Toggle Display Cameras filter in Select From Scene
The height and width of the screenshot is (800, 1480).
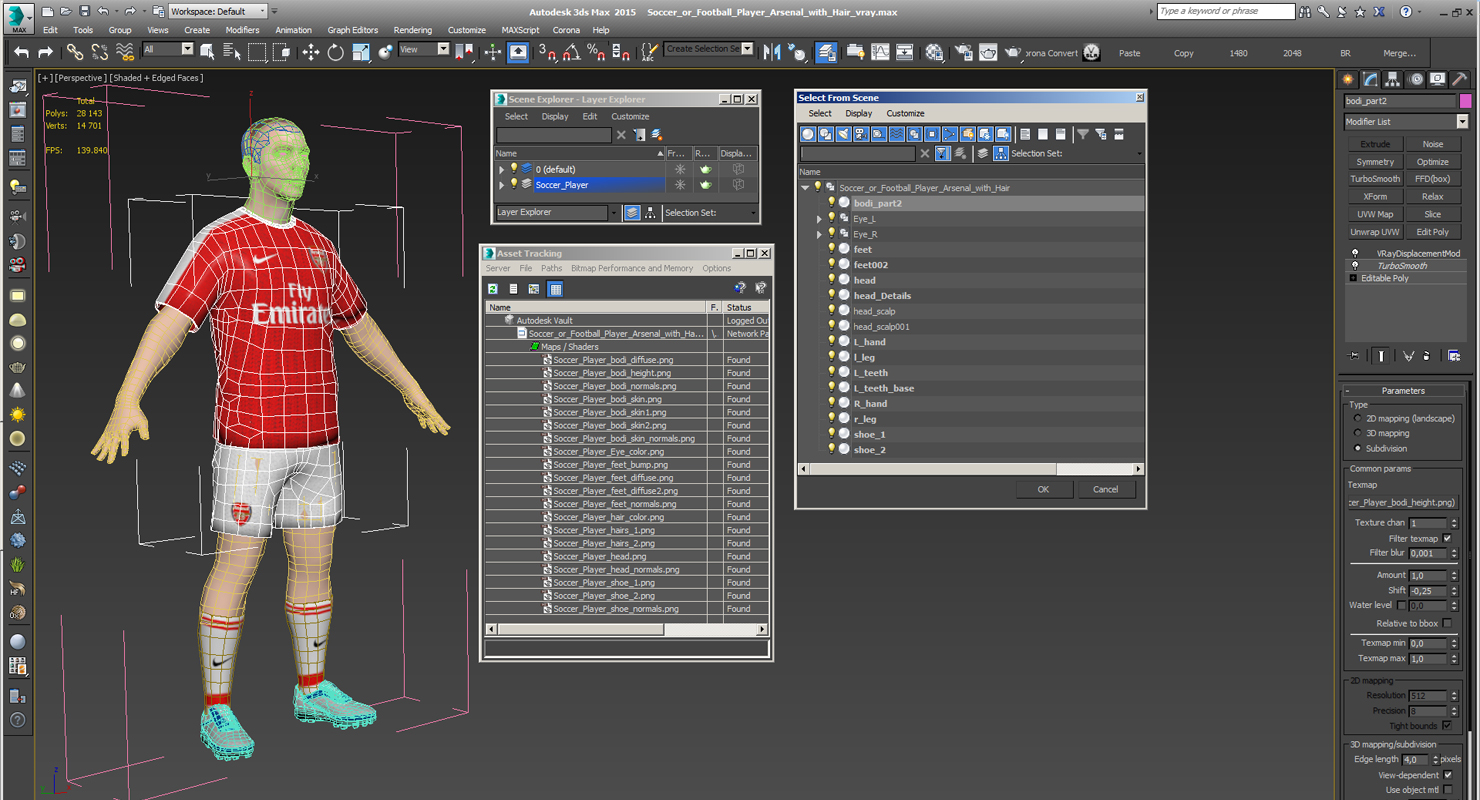coord(861,134)
